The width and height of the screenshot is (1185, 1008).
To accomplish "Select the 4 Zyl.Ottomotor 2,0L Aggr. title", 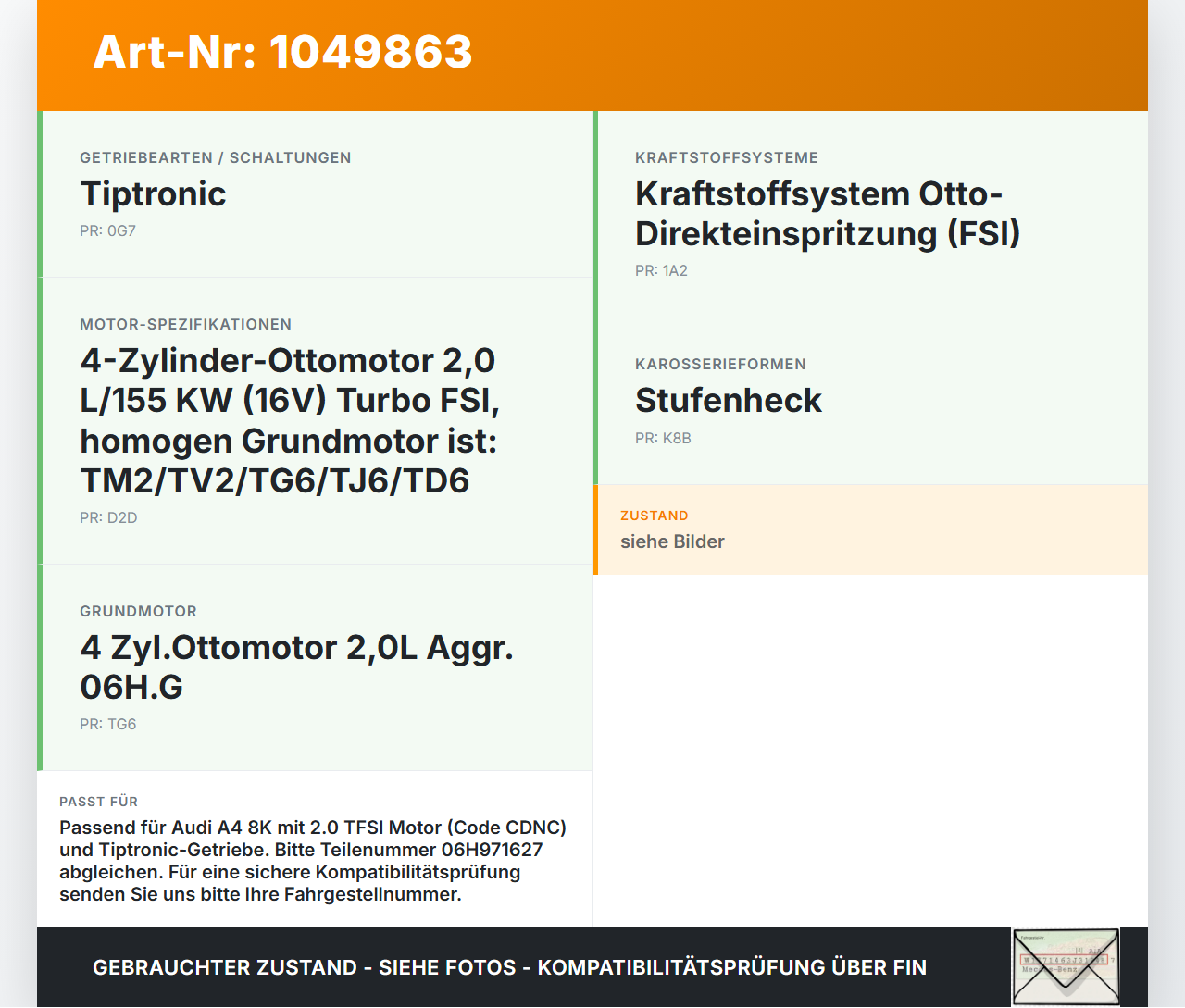I will coord(296,666).
